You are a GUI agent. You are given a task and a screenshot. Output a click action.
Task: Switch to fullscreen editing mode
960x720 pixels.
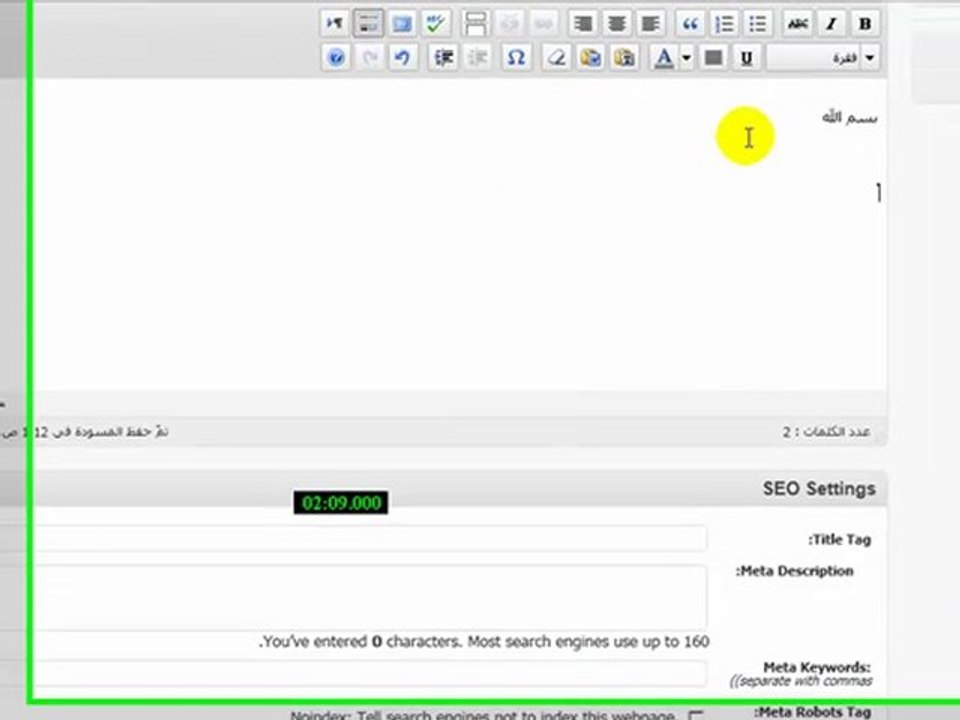402,24
